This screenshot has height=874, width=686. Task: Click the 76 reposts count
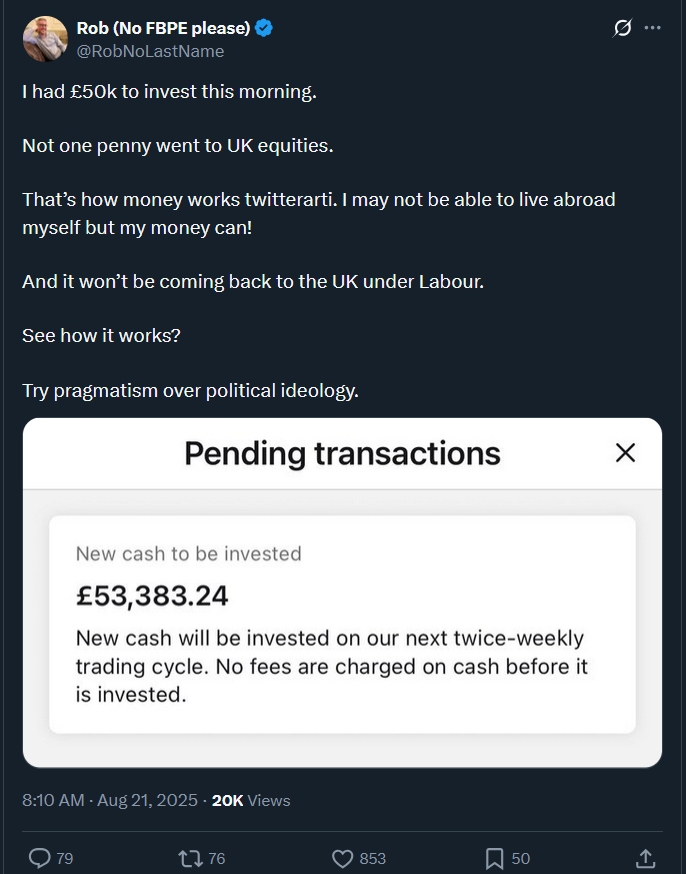pyautogui.click(x=216, y=858)
